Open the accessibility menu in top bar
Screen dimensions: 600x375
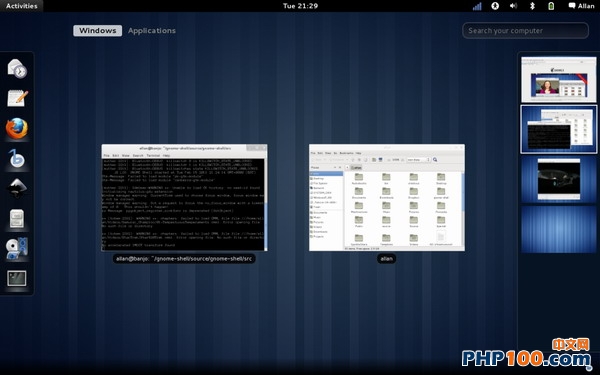[495, 6]
